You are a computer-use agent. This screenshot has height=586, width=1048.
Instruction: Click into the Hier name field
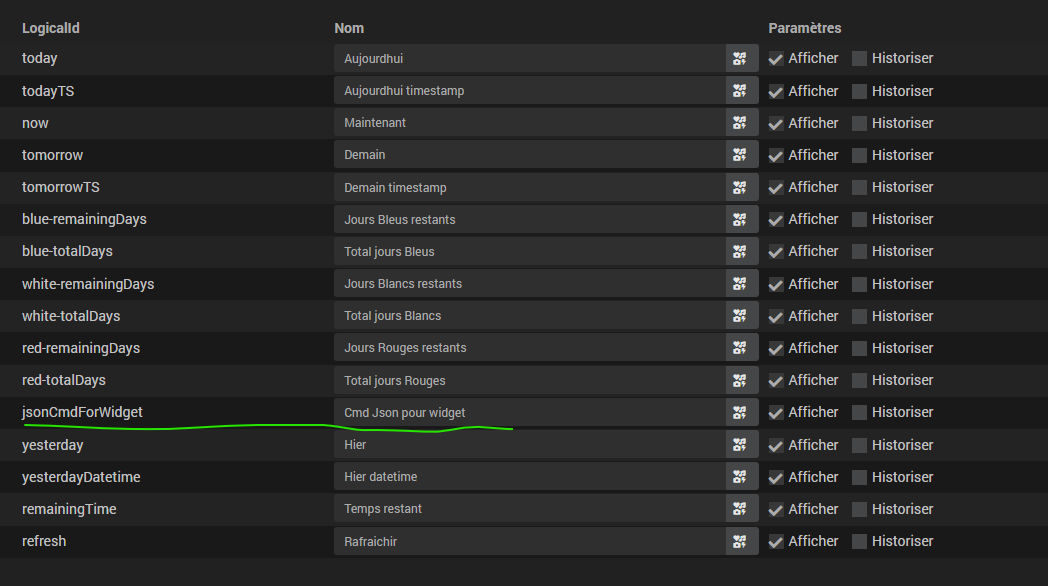click(x=529, y=444)
